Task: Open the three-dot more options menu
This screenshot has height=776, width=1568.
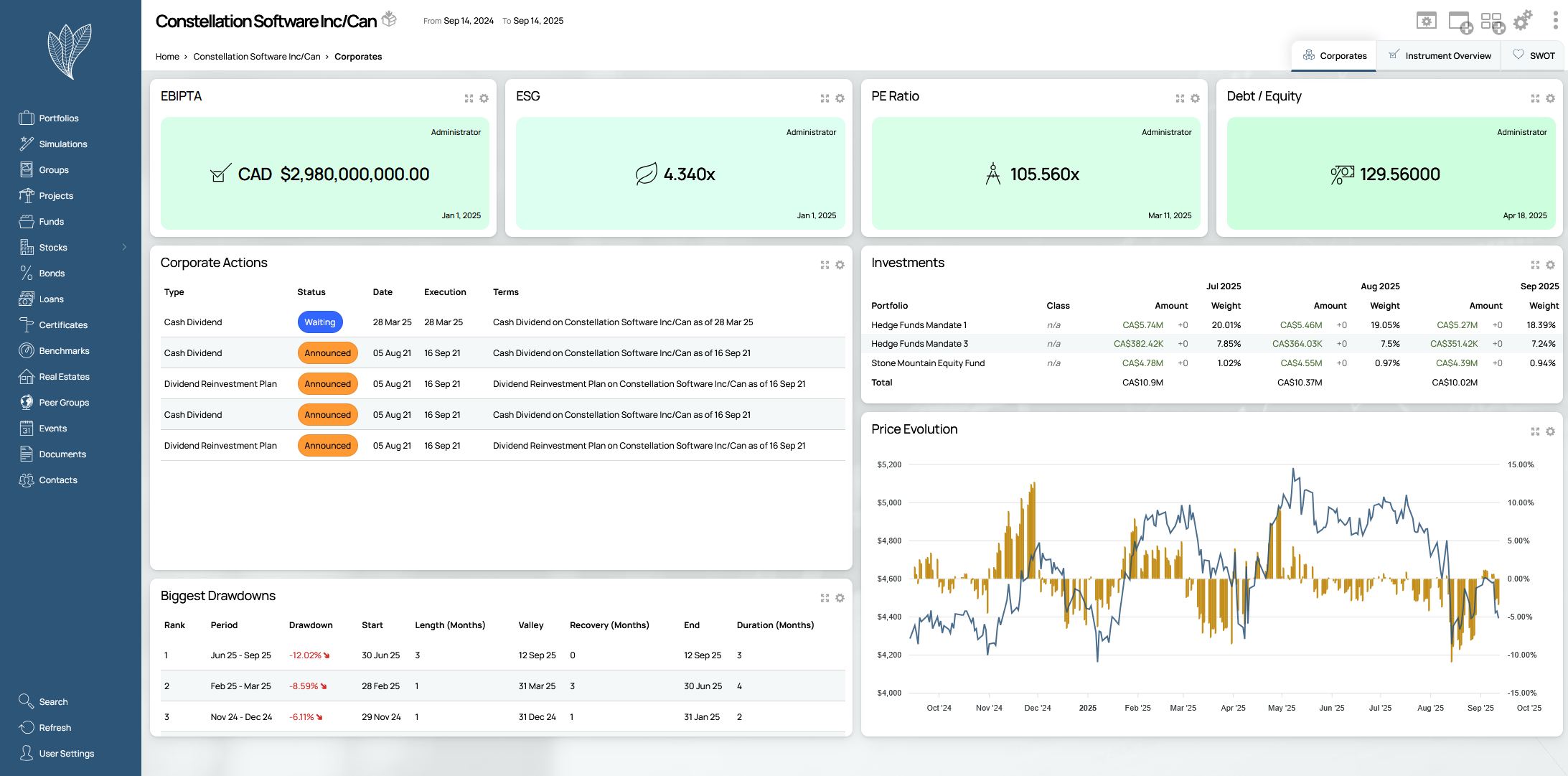Action: (x=1555, y=20)
